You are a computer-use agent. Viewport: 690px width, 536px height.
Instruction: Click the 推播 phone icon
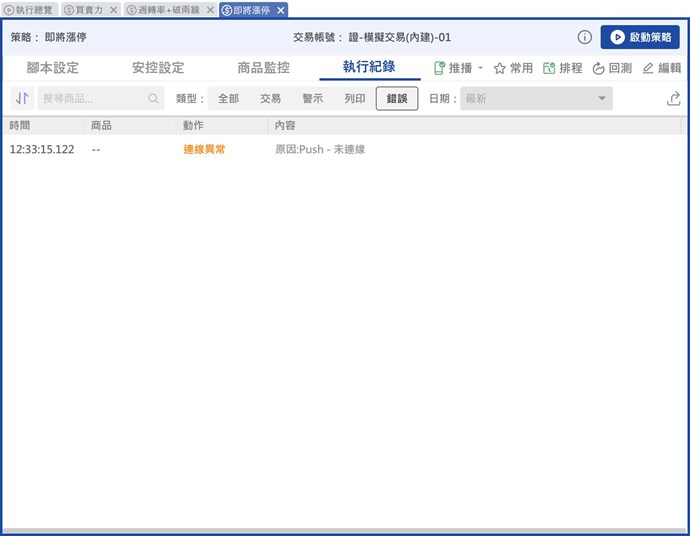tap(439, 68)
